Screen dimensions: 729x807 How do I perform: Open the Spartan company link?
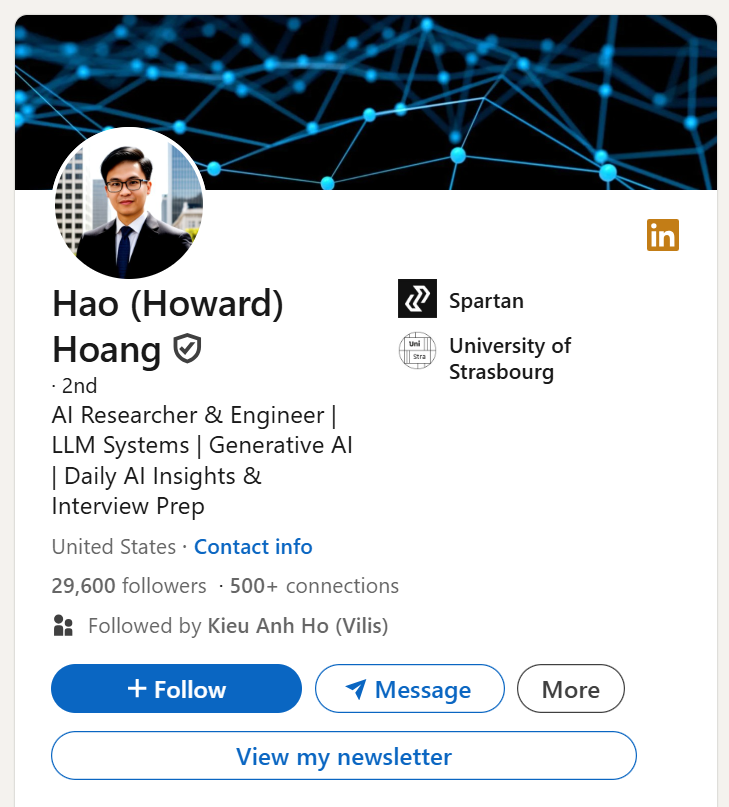pos(486,300)
